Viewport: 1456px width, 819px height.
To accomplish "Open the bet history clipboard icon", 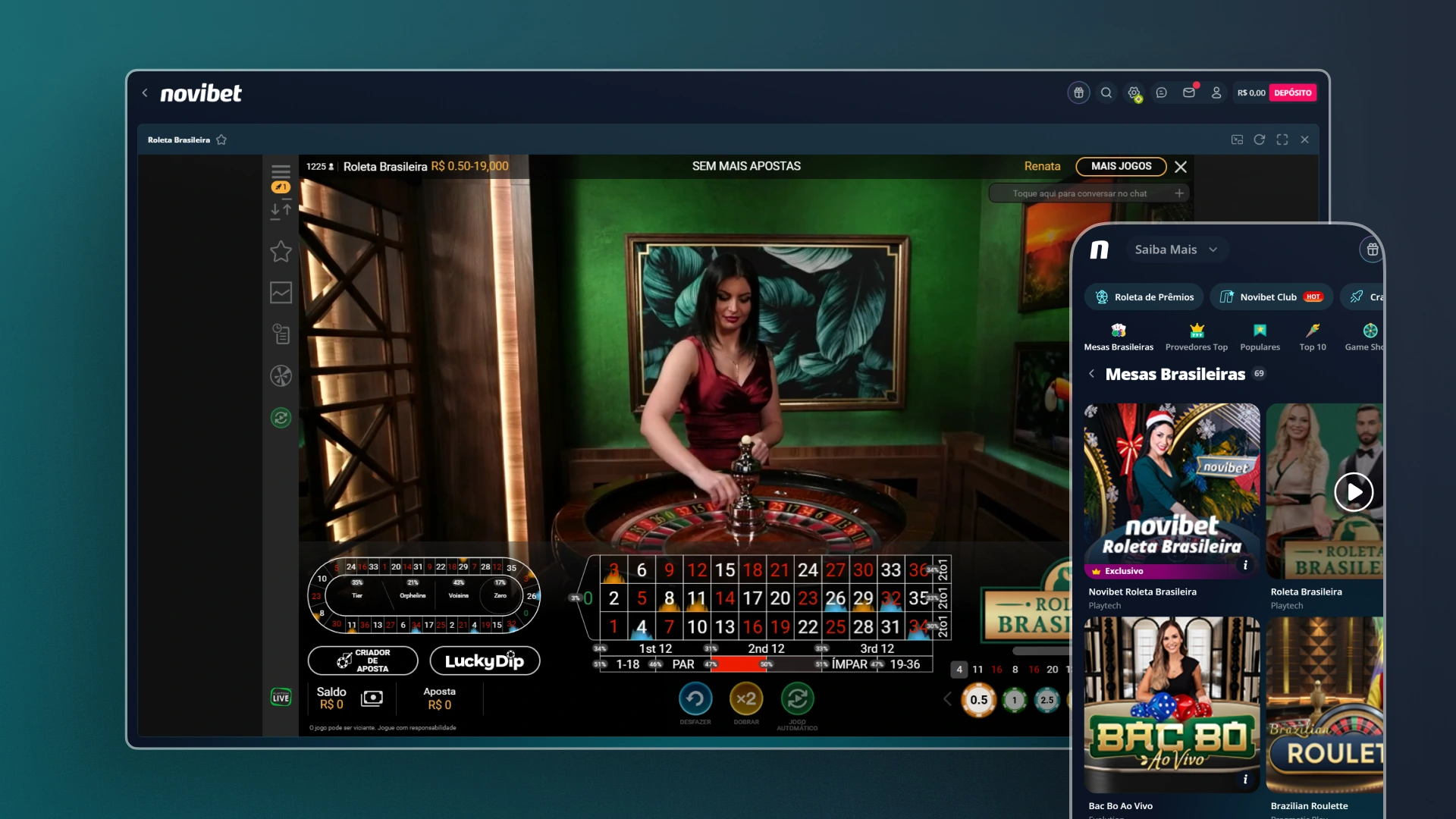I will [x=281, y=334].
